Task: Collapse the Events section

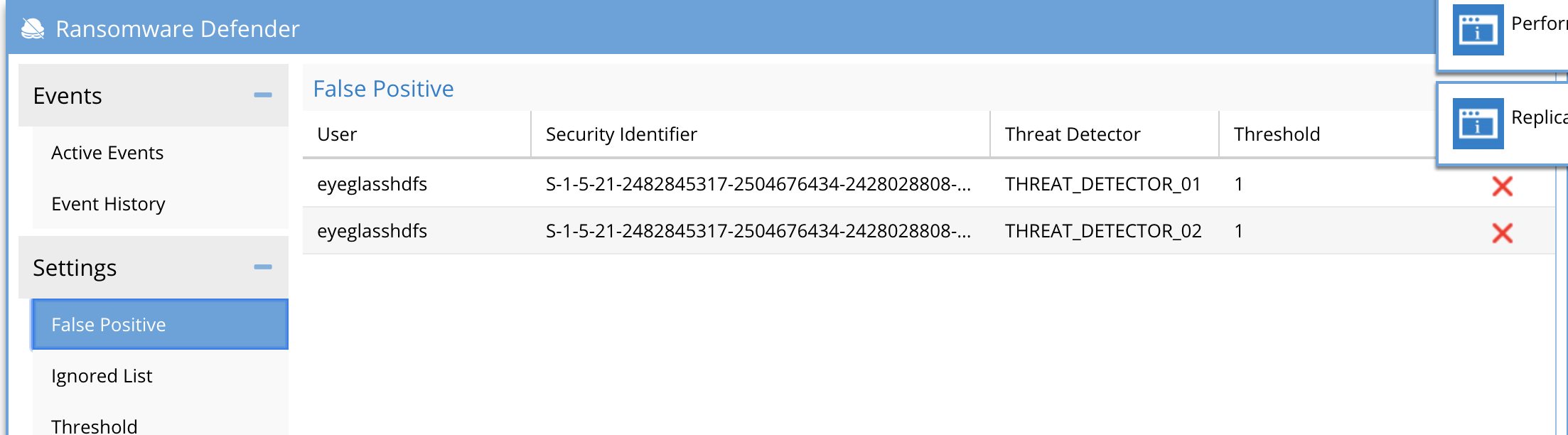Action: (x=262, y=95)
